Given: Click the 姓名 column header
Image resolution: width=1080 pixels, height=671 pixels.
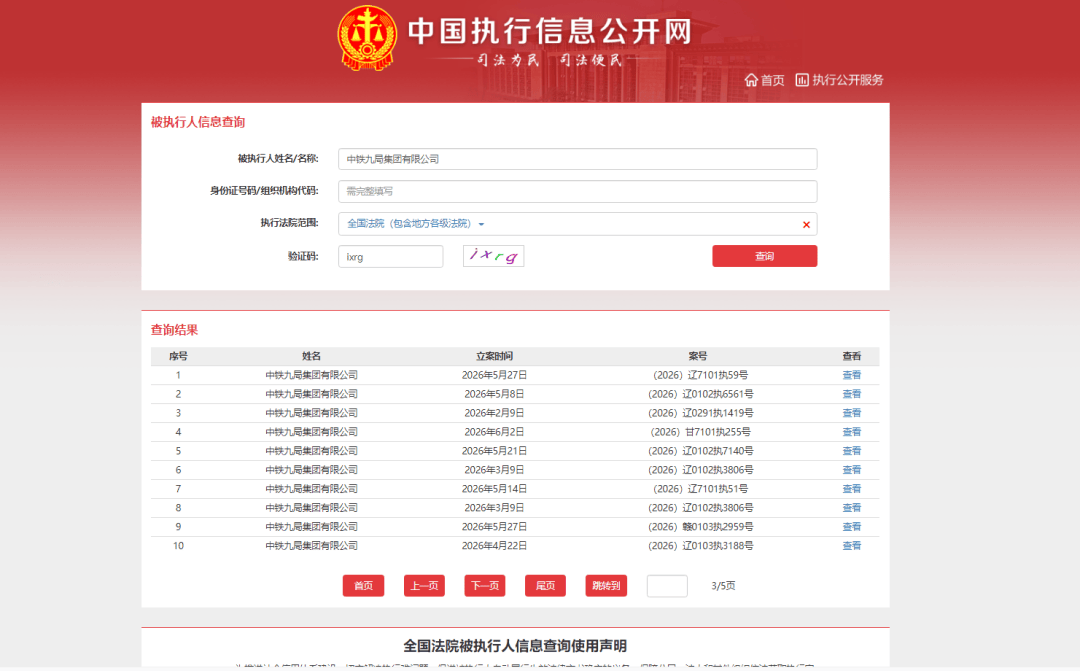Looking at the screenshot, I should [311, 356].
